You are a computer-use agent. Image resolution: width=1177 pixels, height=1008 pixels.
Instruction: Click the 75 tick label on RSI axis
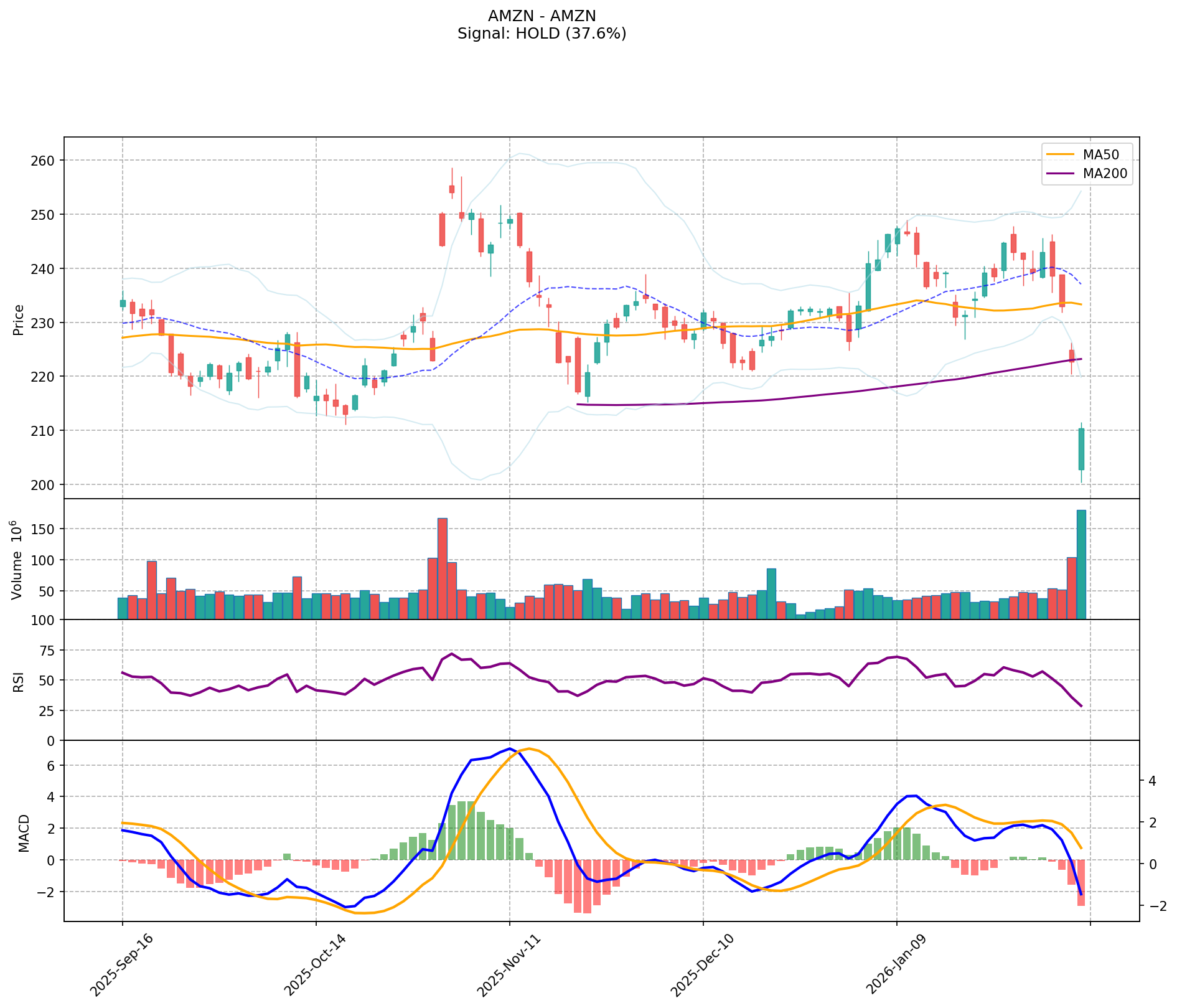47,651
